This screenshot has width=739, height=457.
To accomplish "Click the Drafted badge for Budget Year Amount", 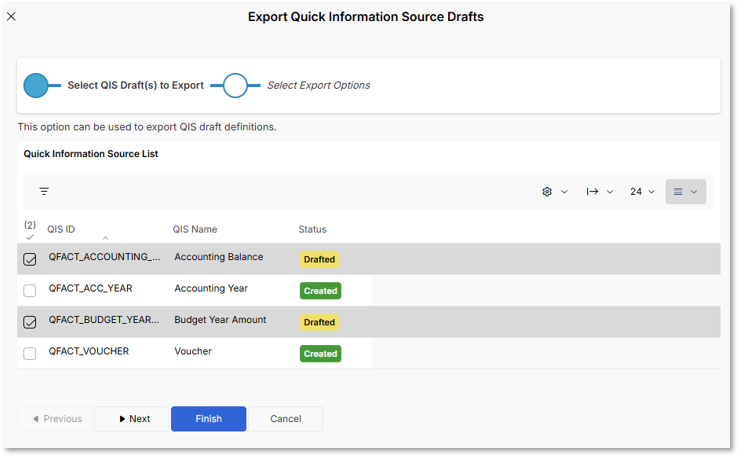I will pos(319,323).
